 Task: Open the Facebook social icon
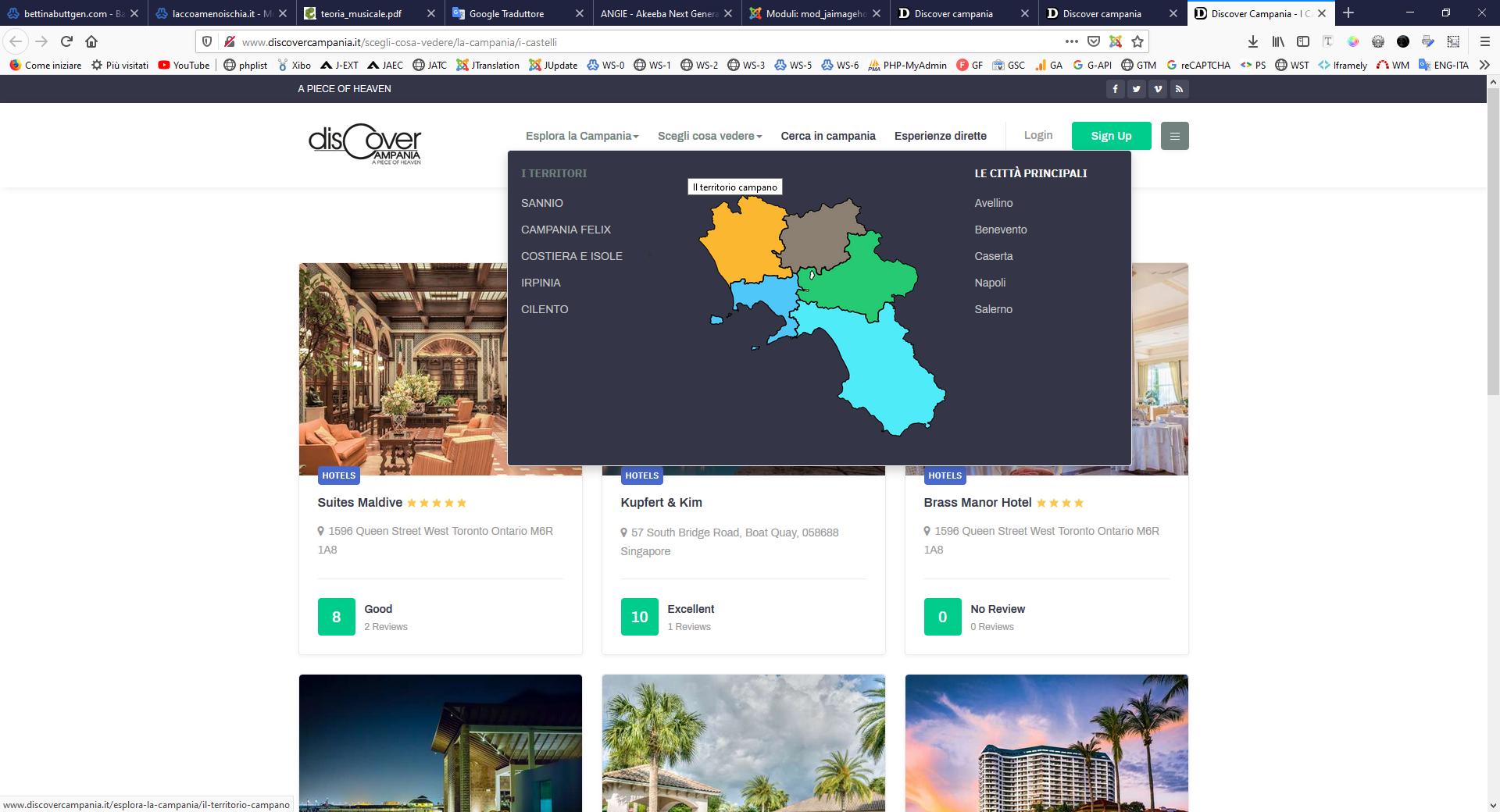(x=1115, y=89)
